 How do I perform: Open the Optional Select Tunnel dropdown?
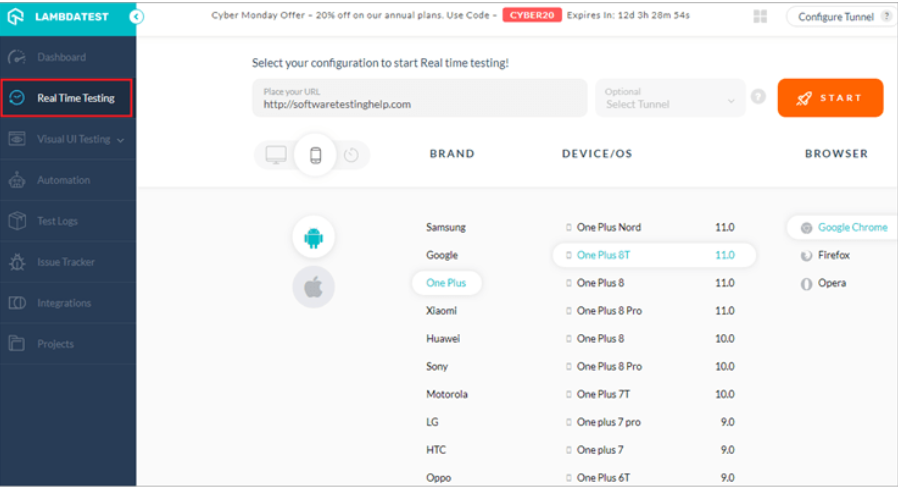click(x=670, y=98)
